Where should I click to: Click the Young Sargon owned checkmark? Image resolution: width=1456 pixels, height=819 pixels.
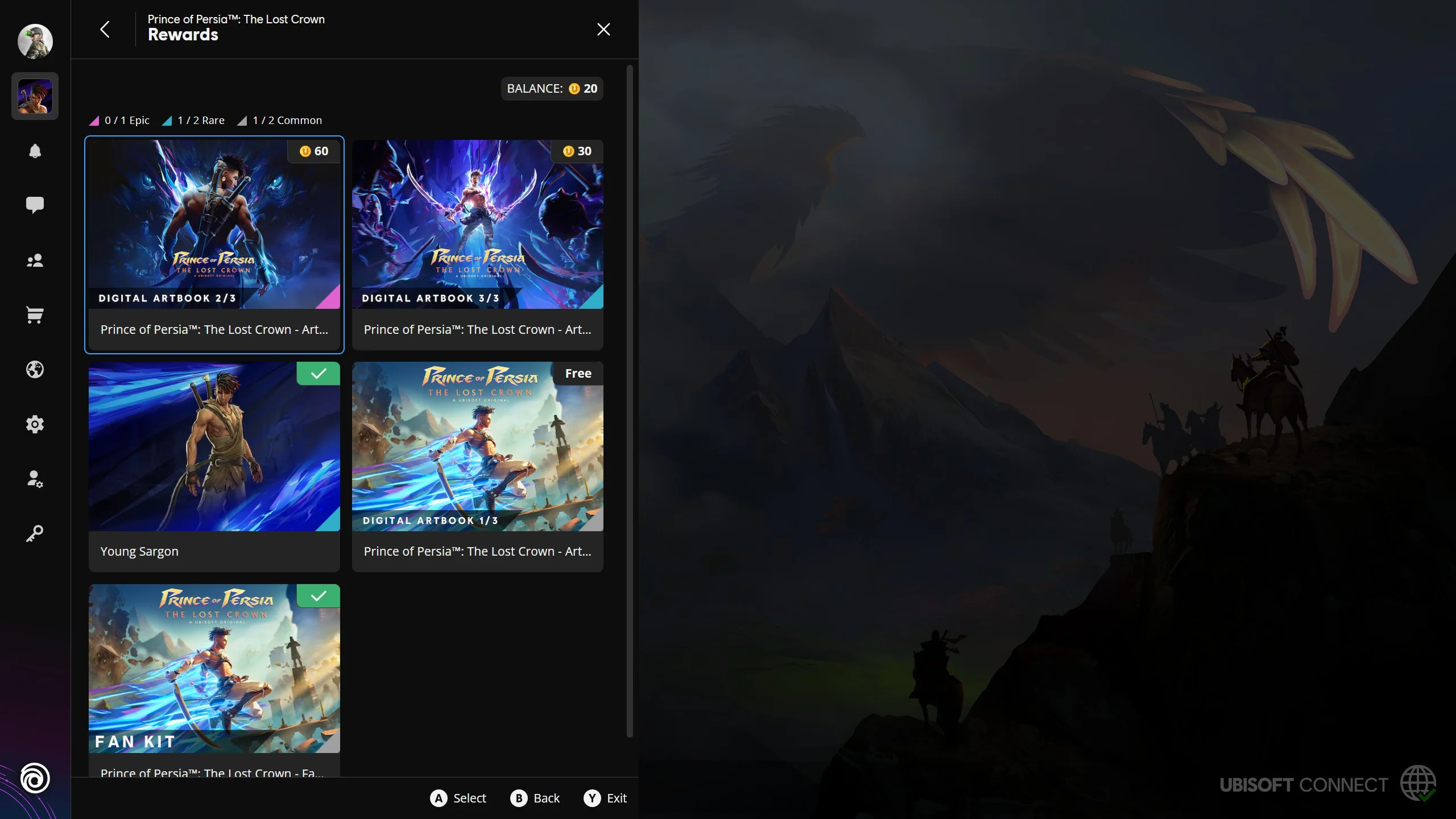[x=318, y=374]
